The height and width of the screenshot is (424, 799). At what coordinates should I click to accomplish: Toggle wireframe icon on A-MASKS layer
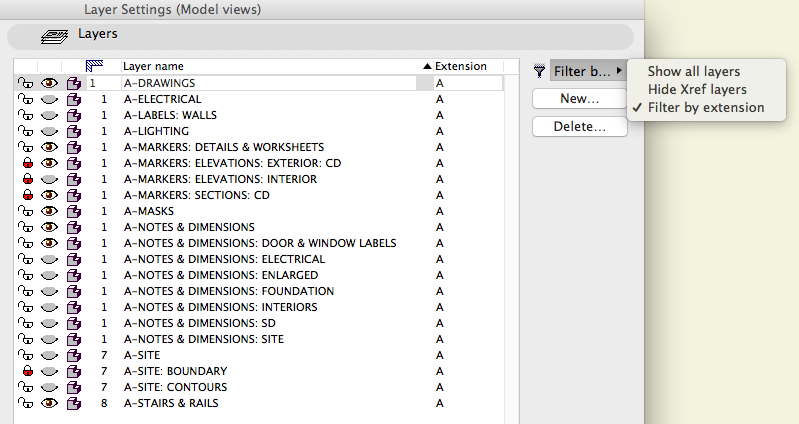pos(73,211)
